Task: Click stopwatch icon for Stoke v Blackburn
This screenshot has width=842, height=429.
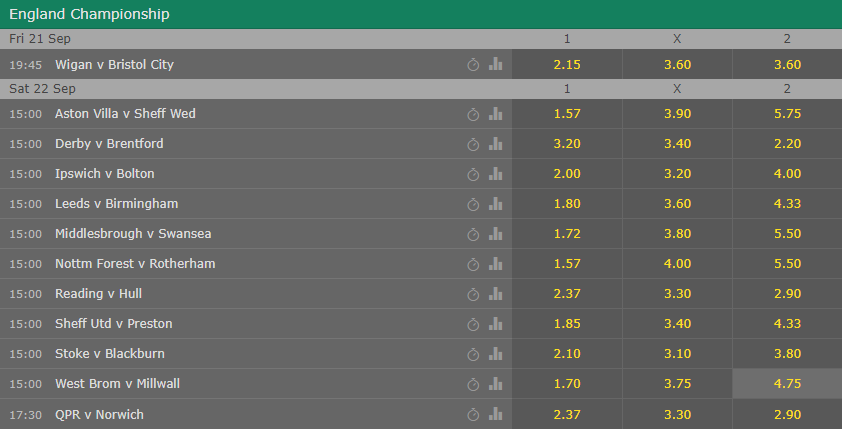Action: click(473, 354)
